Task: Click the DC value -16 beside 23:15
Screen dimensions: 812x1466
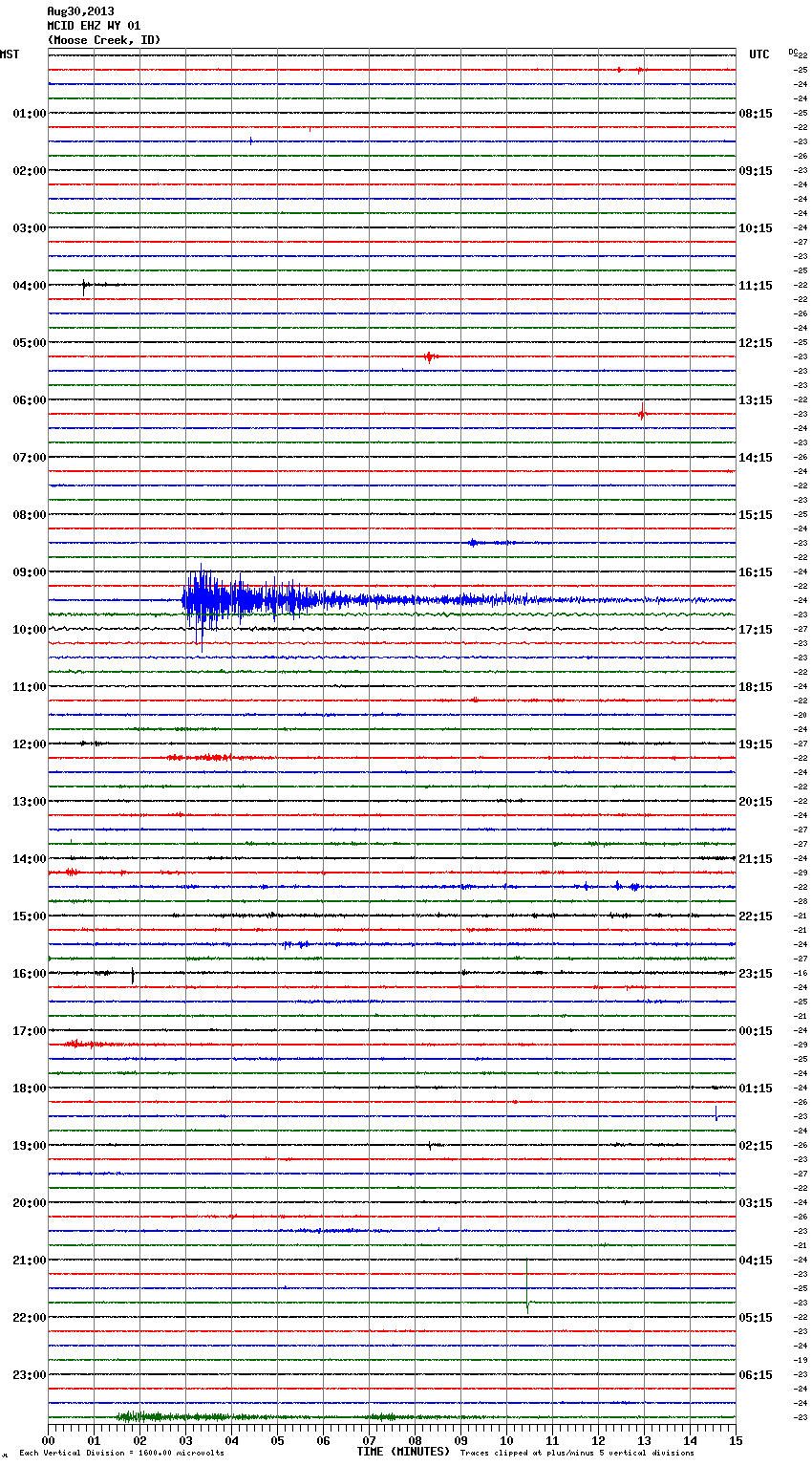Action: pyautogui.click(x=801, y=974)
